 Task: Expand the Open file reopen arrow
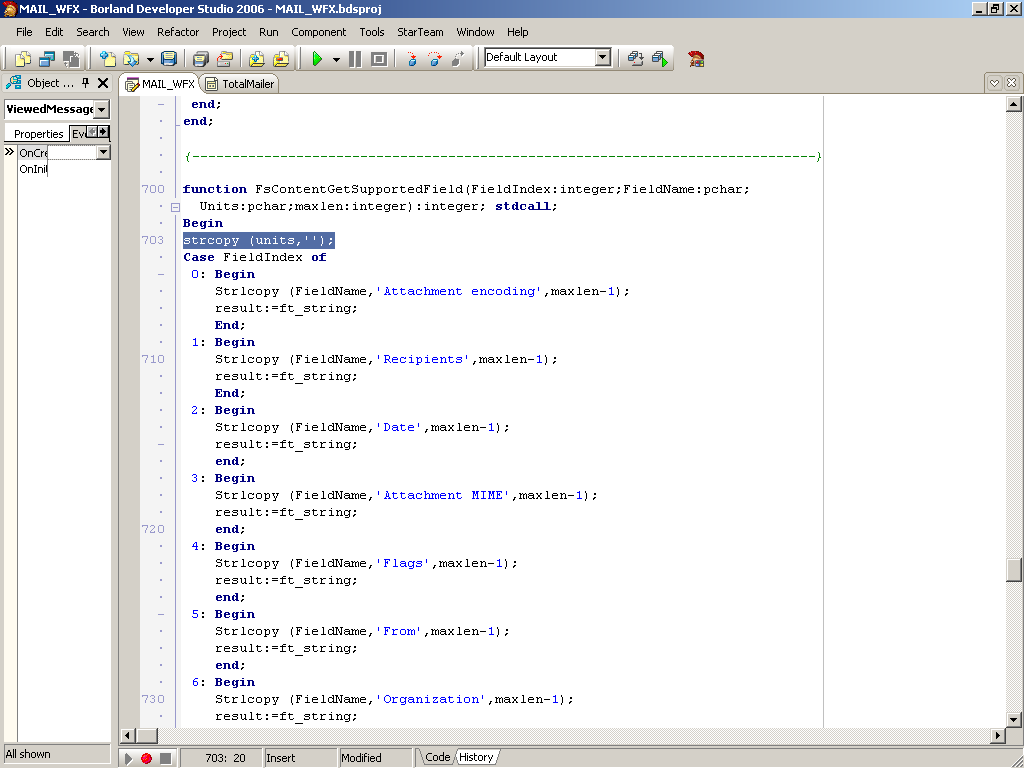click(x=150, y=59)
